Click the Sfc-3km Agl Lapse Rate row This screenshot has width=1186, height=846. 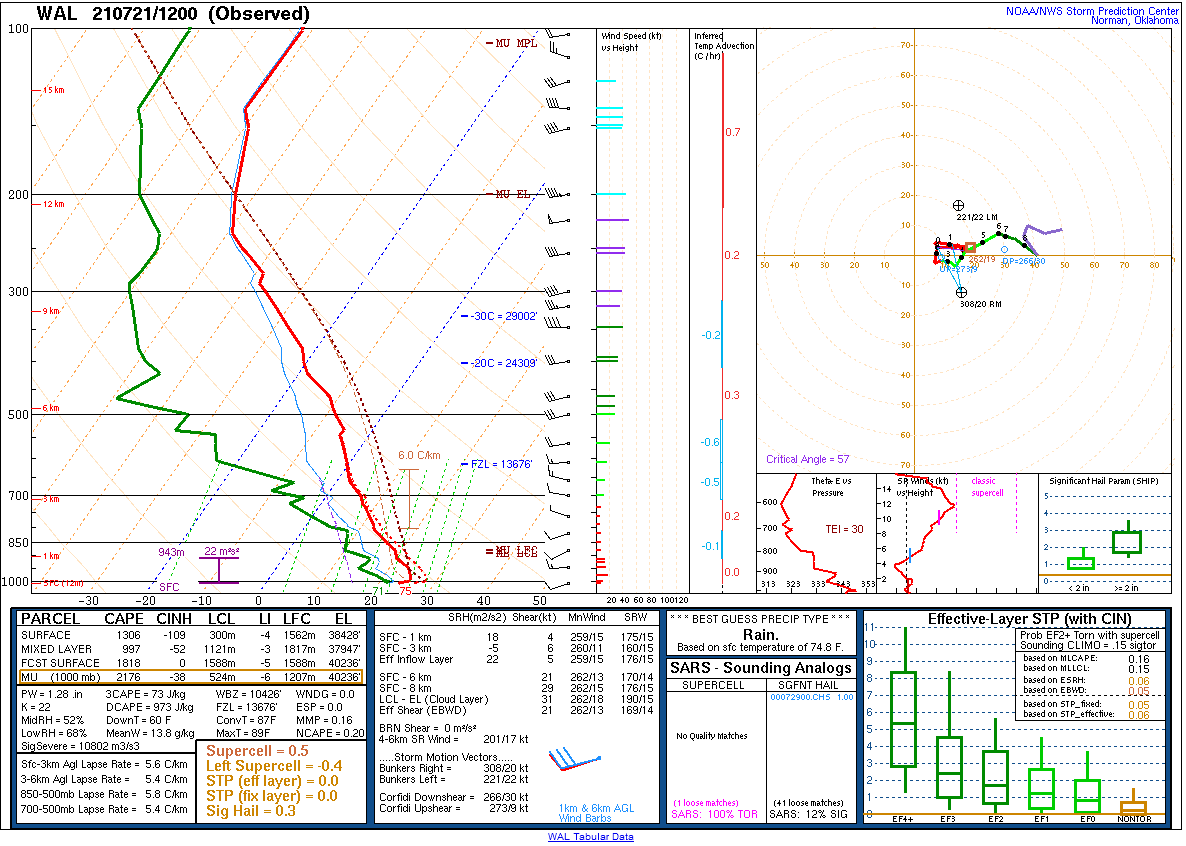click(104, 764)
